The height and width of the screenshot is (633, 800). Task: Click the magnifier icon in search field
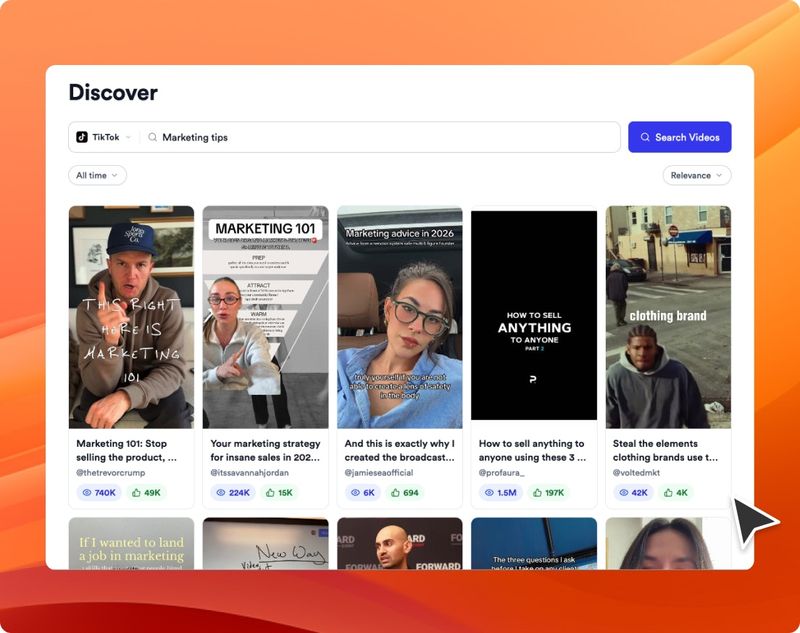152,137
